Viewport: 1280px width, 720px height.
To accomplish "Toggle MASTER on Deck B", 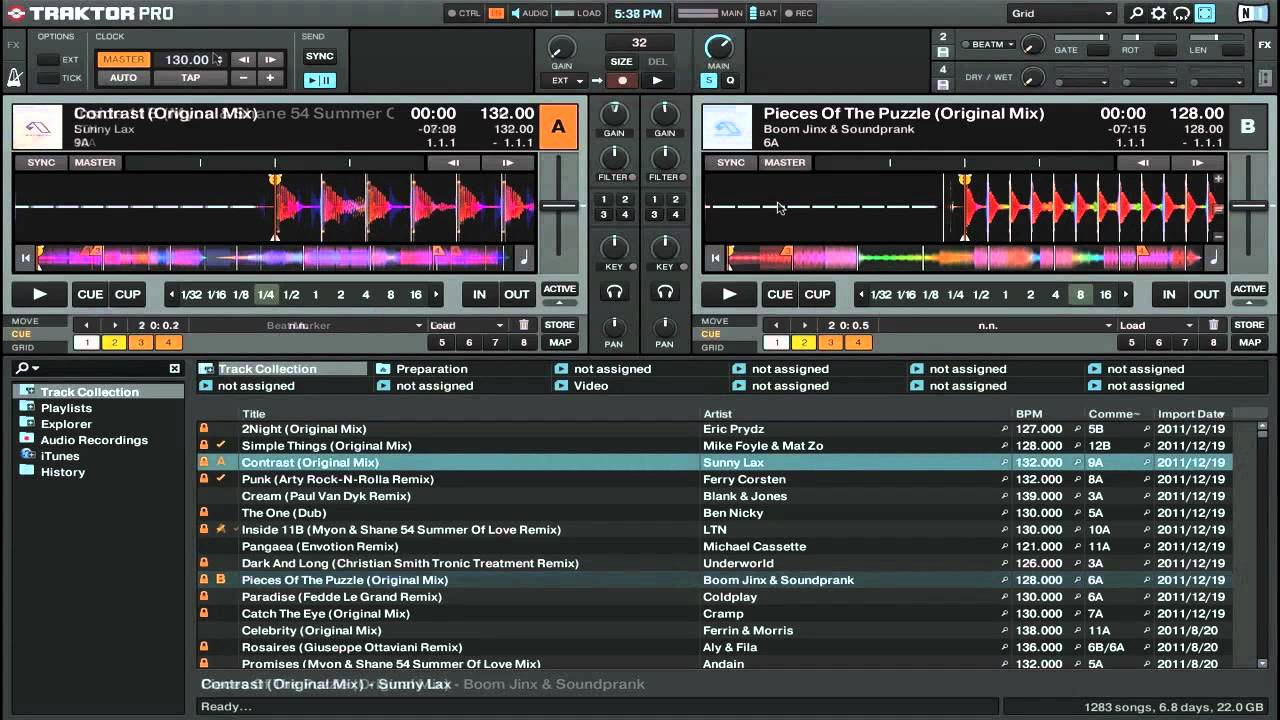I will coord(785,163).
